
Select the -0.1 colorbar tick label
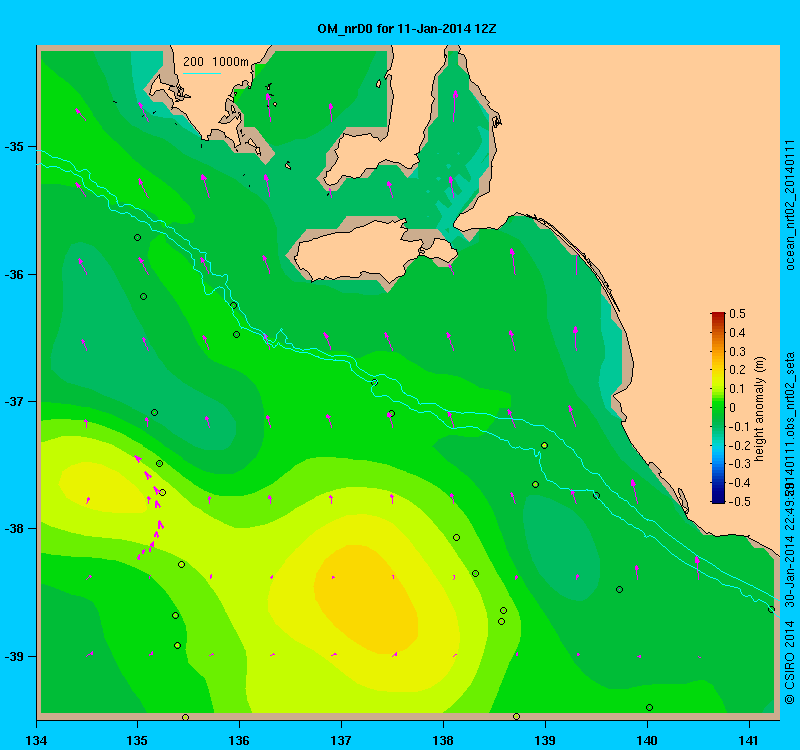click(x=738, y=427)
